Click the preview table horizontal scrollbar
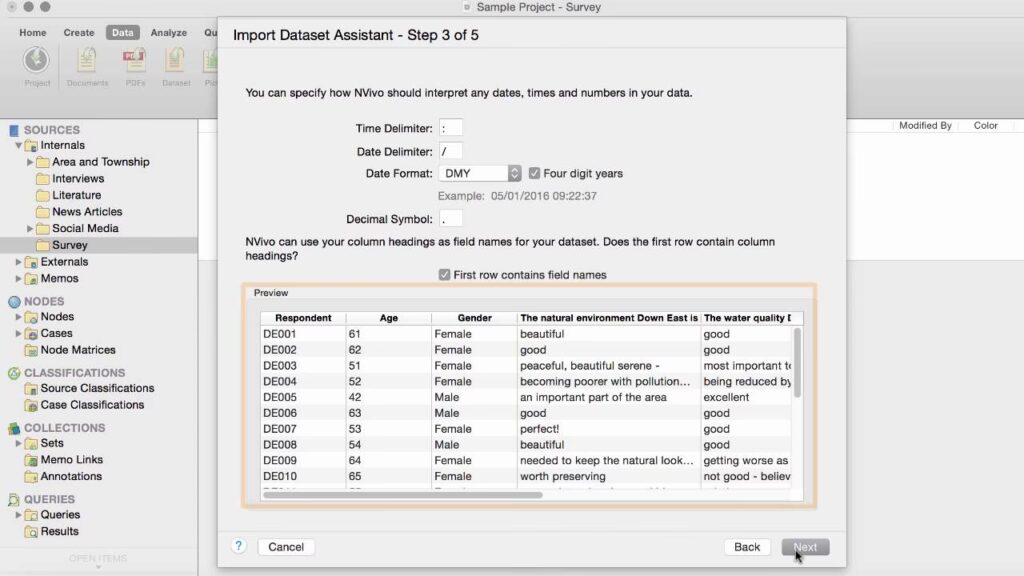This screenshot has height=576, width=1024. click(402, 495)
